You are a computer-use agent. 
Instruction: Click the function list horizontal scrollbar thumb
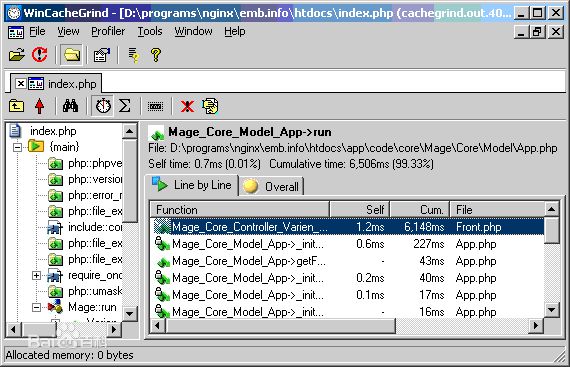280,326
